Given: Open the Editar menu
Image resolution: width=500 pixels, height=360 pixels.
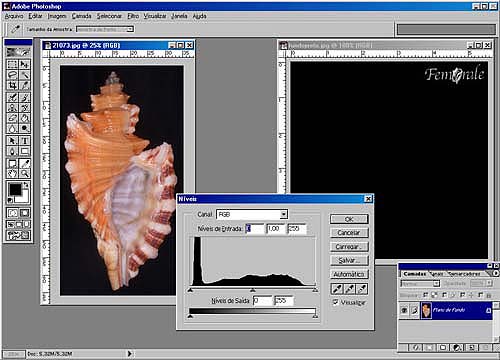Looking at the screenshot, I should pos(35,16).
